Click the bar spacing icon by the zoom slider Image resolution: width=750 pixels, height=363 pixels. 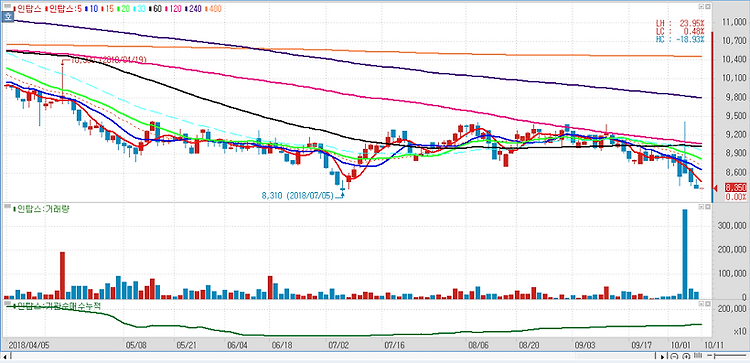[x=698, y=356]
